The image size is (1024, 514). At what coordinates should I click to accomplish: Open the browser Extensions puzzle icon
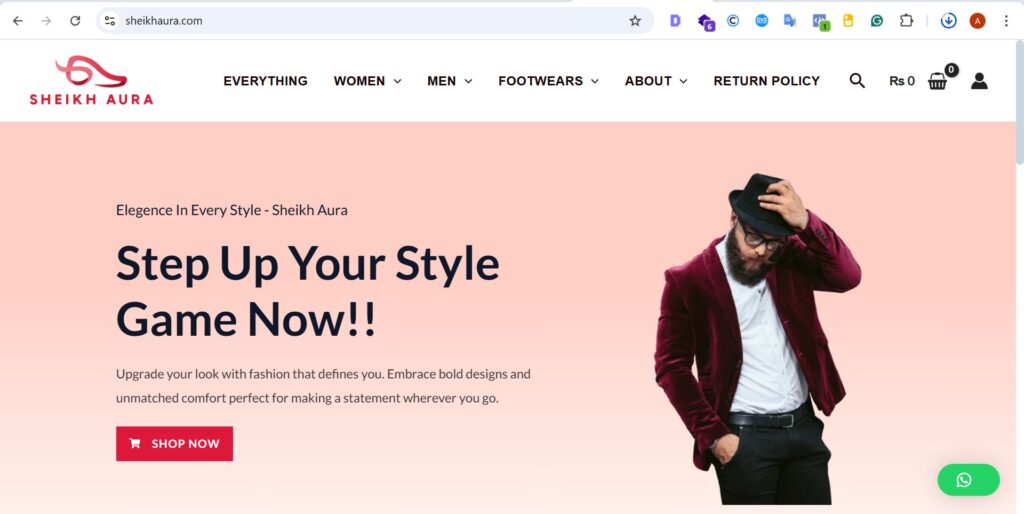click(x=906, y=21)
